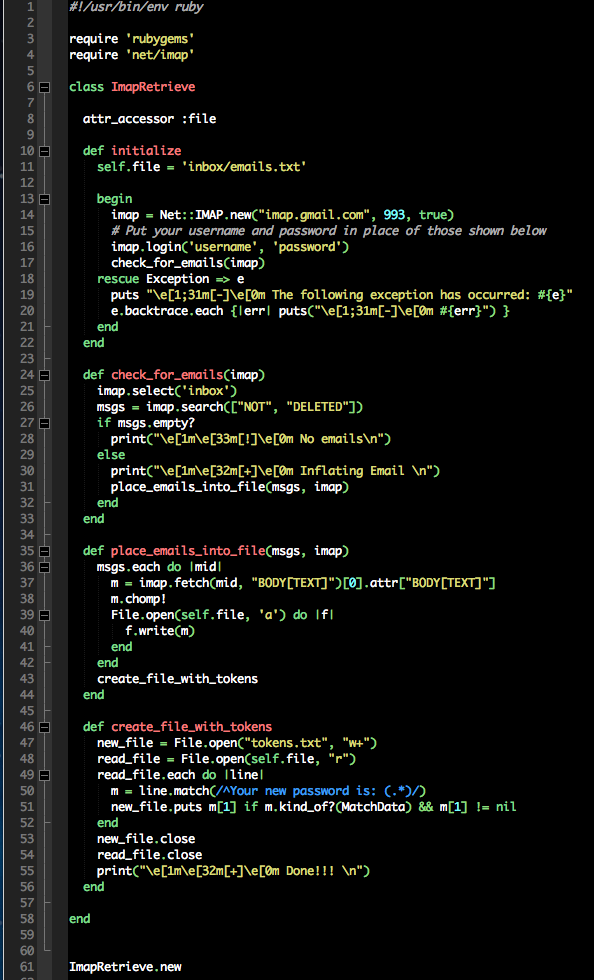Click the 'password' string in imap.login
594x980 pixels.
[x=307, y=247]
